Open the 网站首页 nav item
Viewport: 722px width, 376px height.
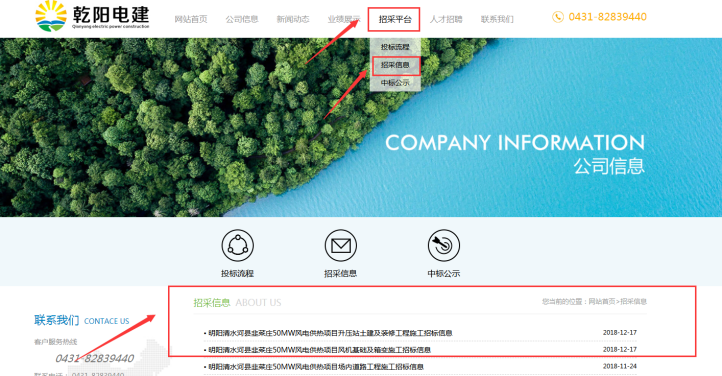(191, 19)
